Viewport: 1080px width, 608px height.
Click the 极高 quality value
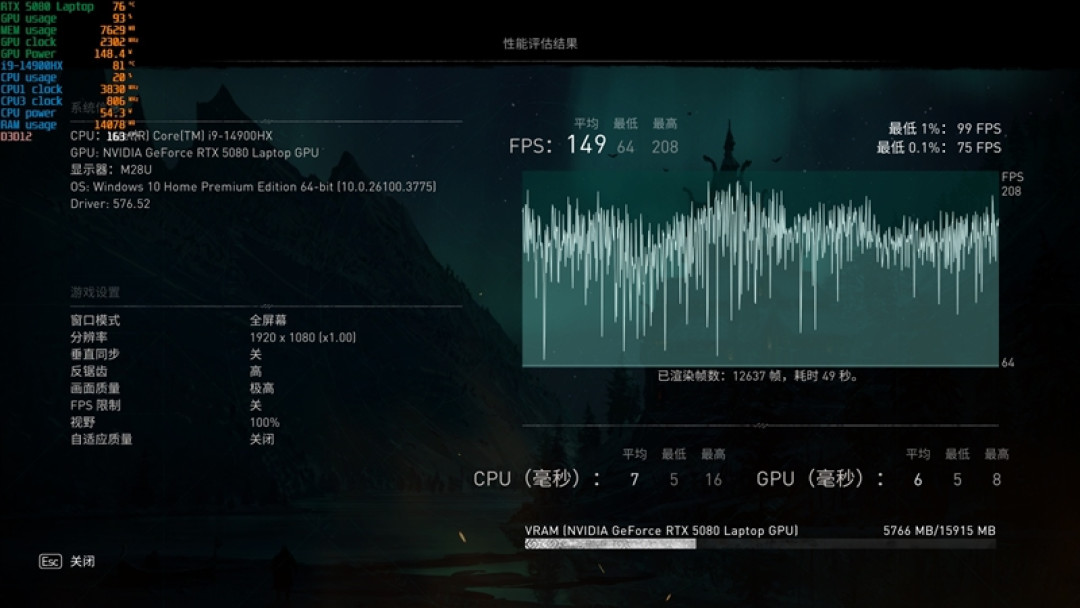(262, 388)
